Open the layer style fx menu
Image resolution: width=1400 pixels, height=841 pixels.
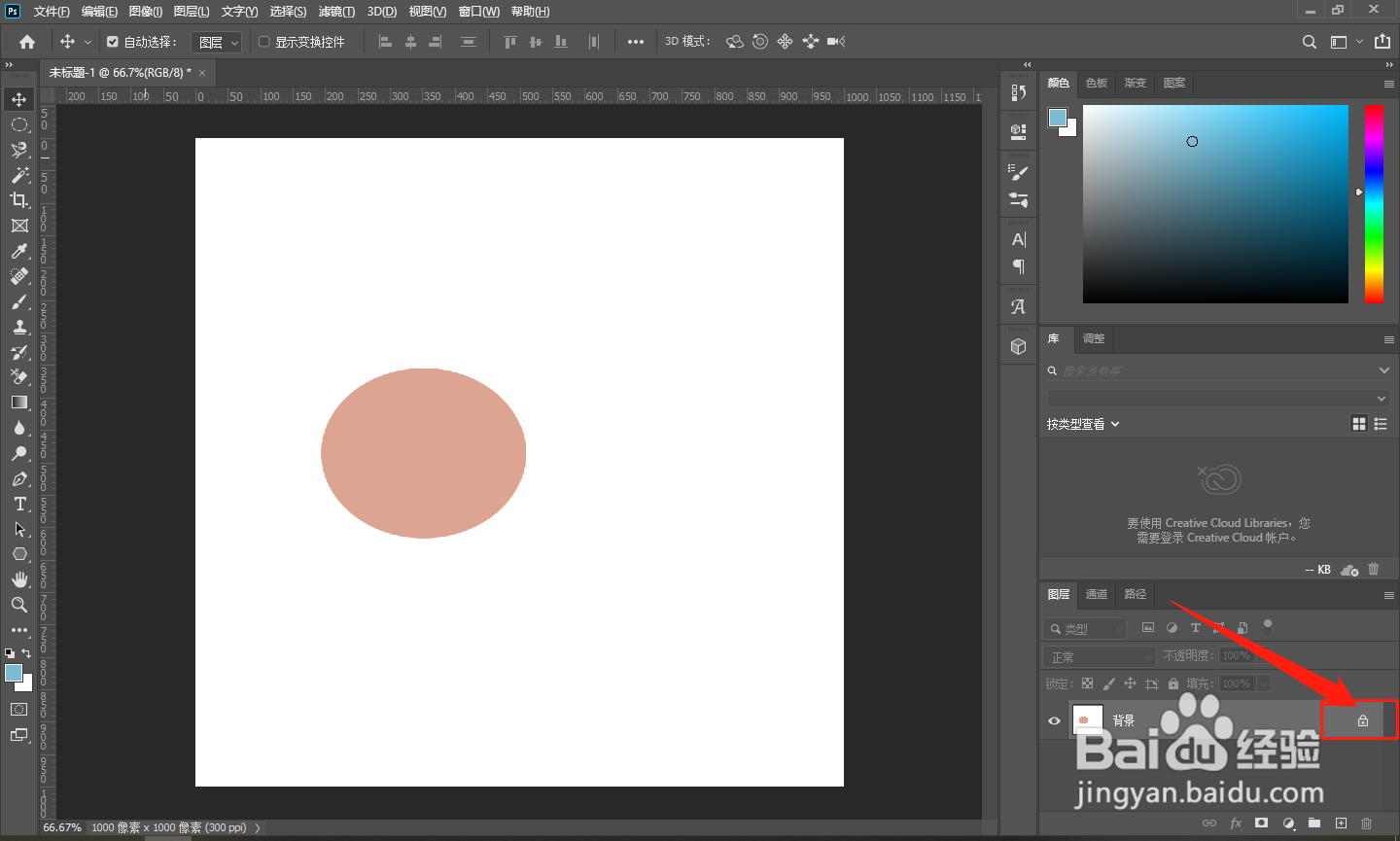coord(1236,823)
